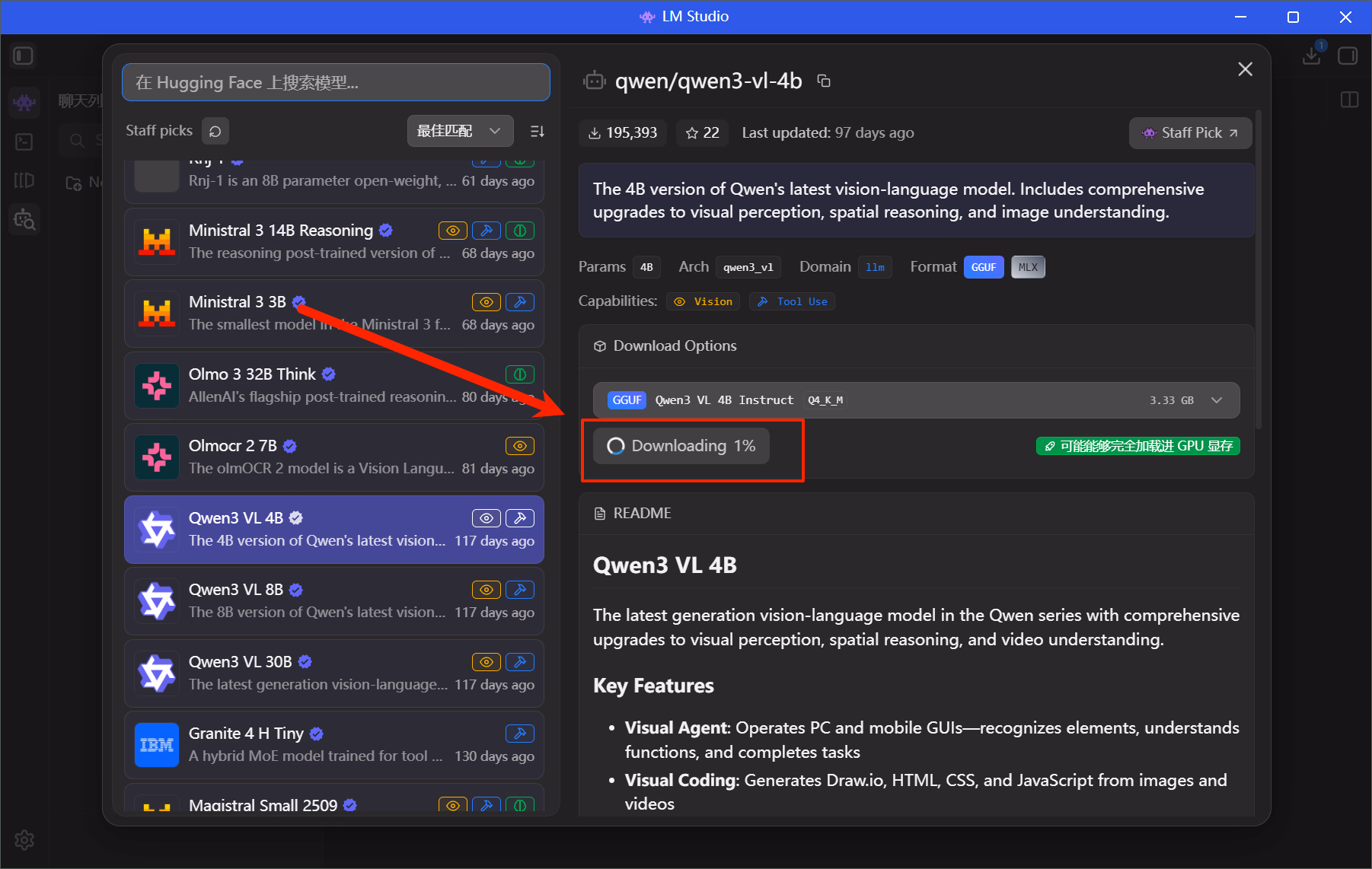Select the Qwen3 VL 30B model title
The height and width of the screenshot is (869, 1372).
(x=241, y=662)
